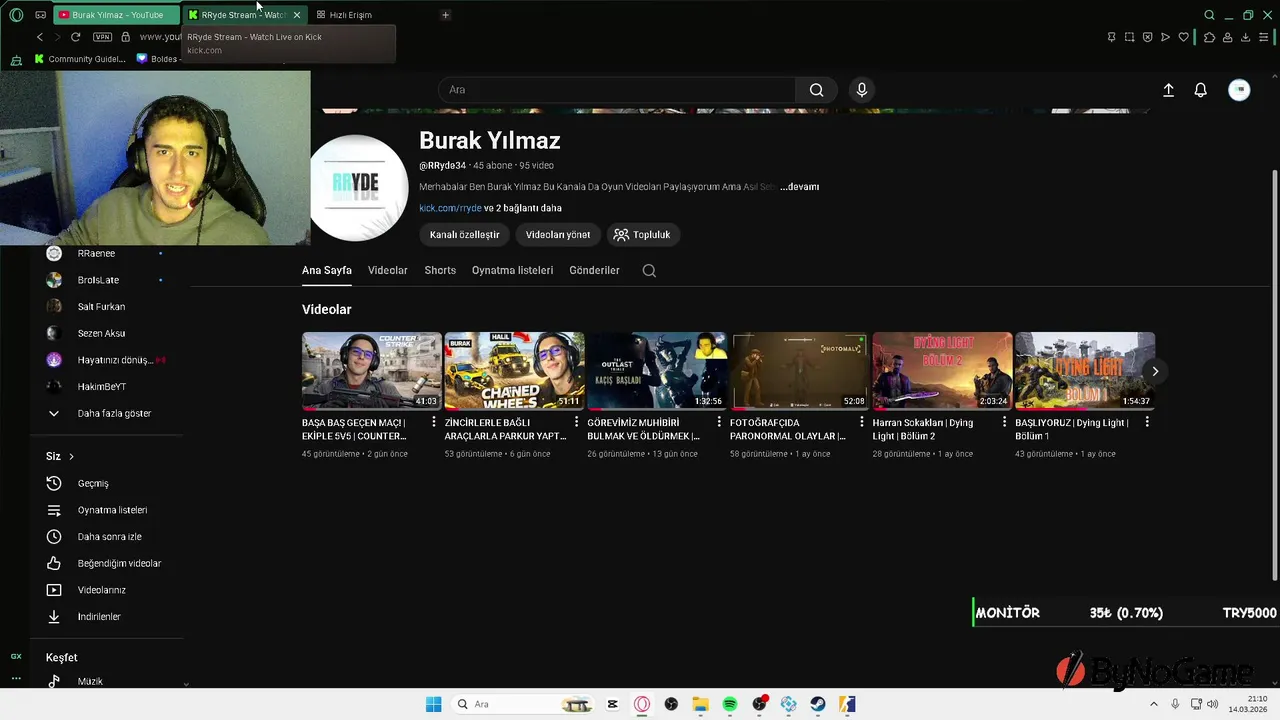Click the bookmark heart icon
The image size is (1280, 720).
click(1184, 37)
